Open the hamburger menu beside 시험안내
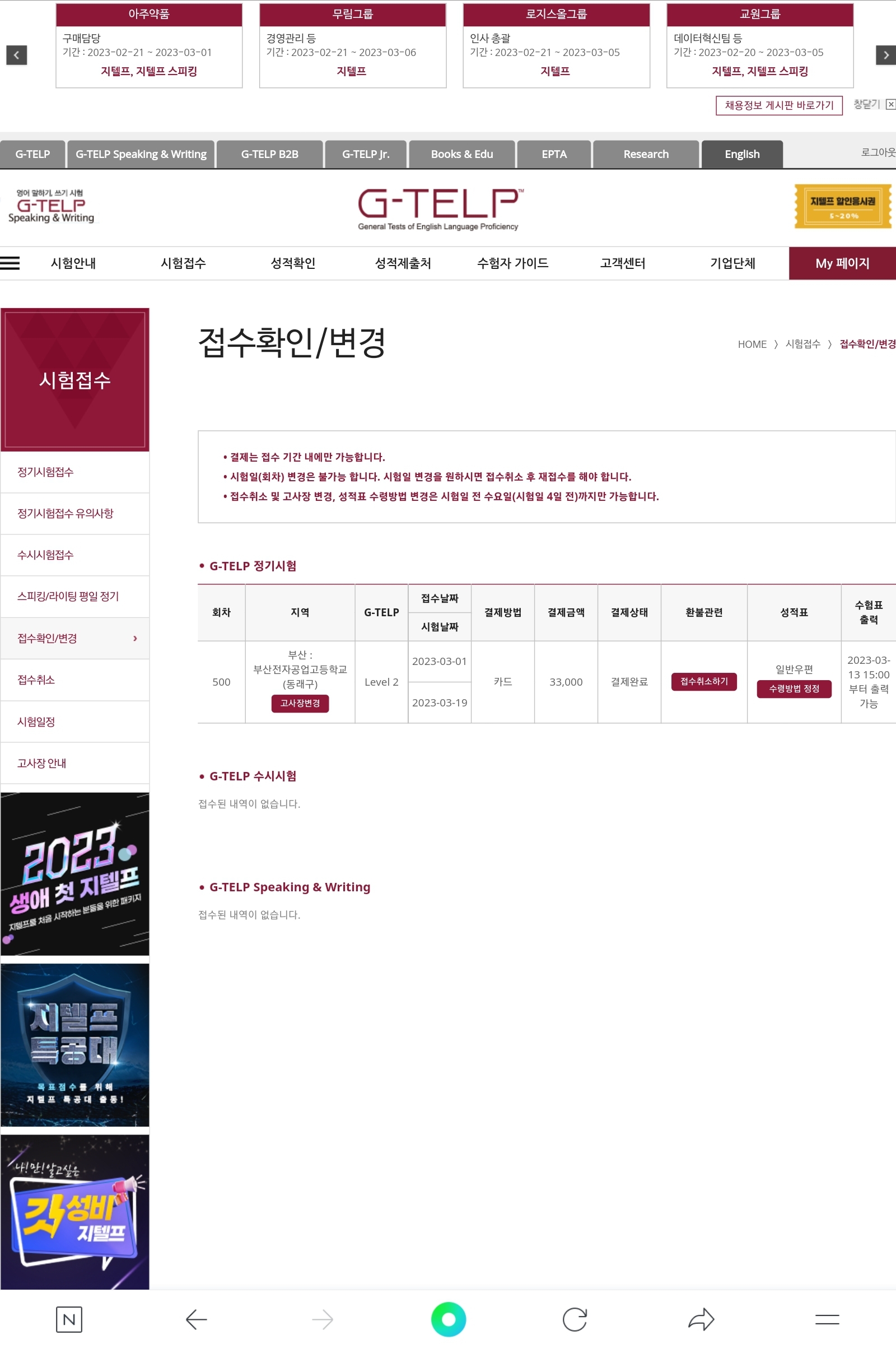Image resolution: width=896 pixels, height=1349 pixels. 10,263
